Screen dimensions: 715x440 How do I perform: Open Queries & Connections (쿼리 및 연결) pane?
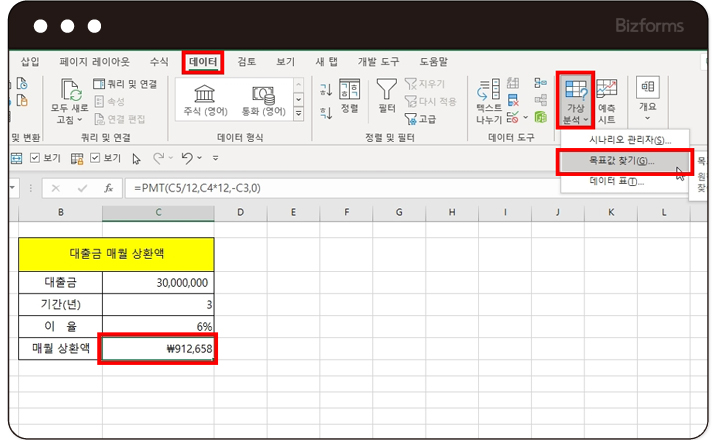pyautogui.click(x=125, y=84)
